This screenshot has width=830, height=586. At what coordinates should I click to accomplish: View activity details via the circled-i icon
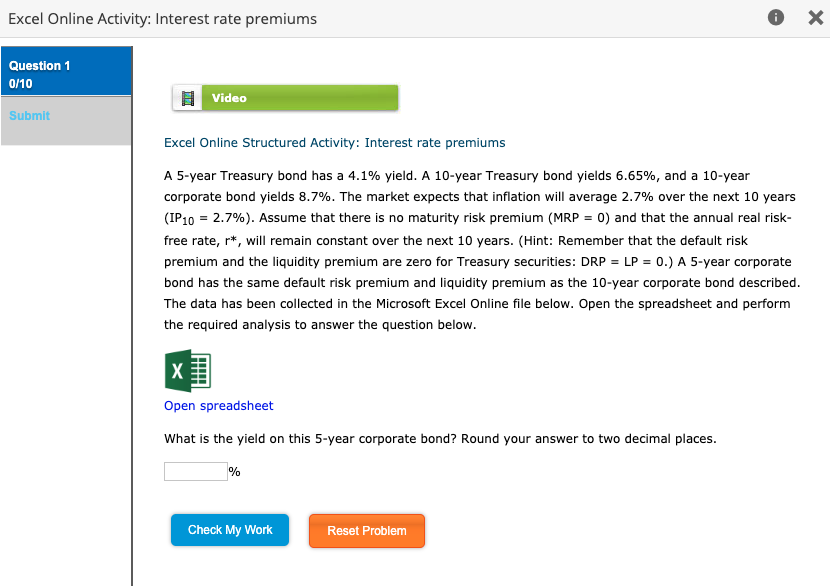click(775, 17)
